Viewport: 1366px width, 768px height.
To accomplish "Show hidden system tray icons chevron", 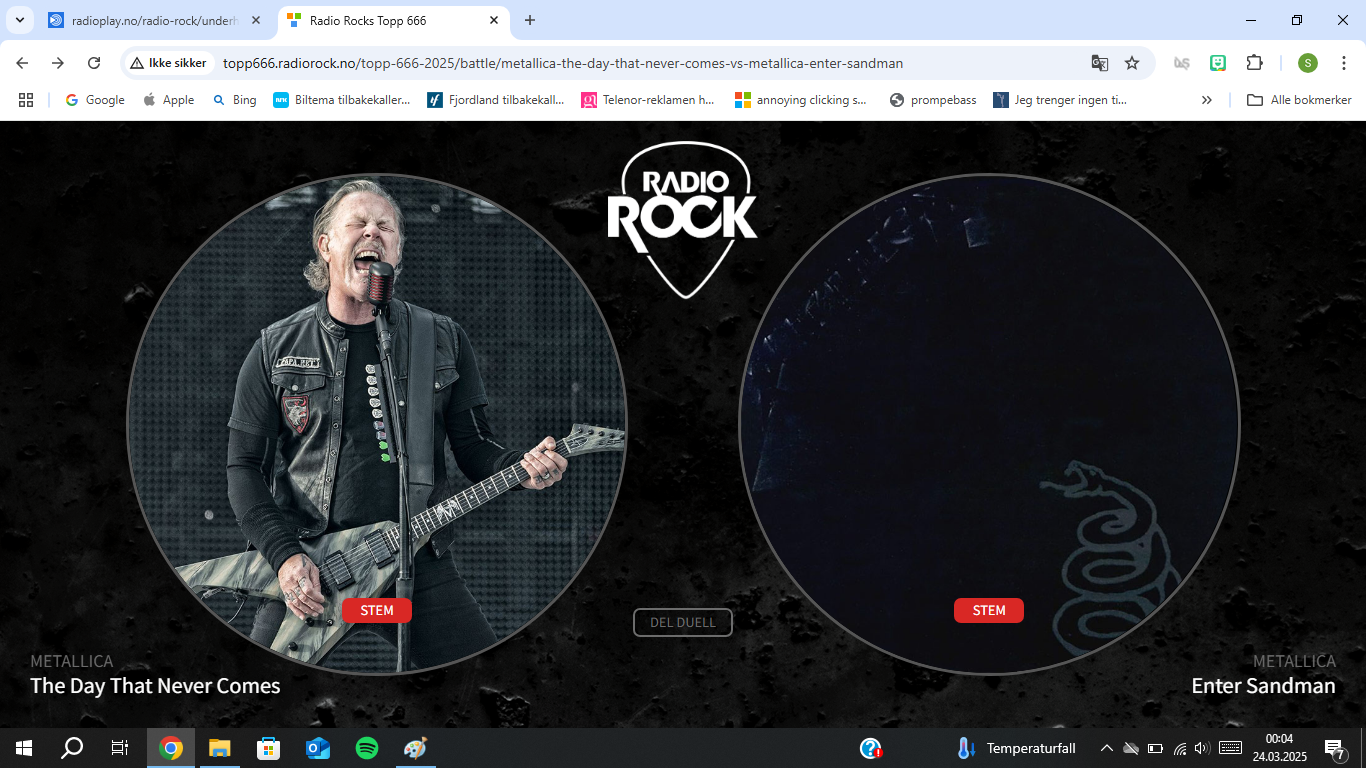I will [1107, 748].
